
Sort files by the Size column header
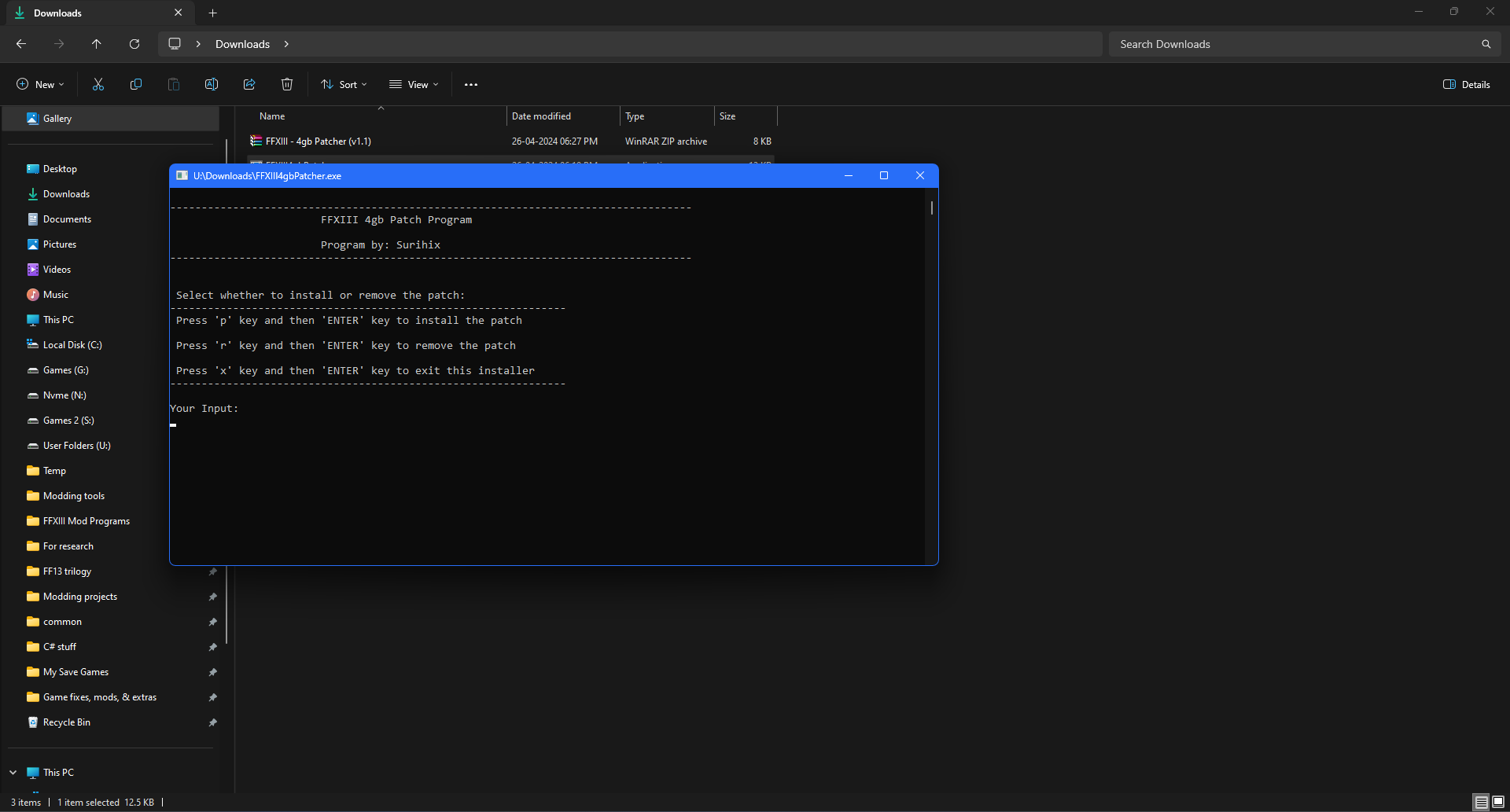click(746, 116)
